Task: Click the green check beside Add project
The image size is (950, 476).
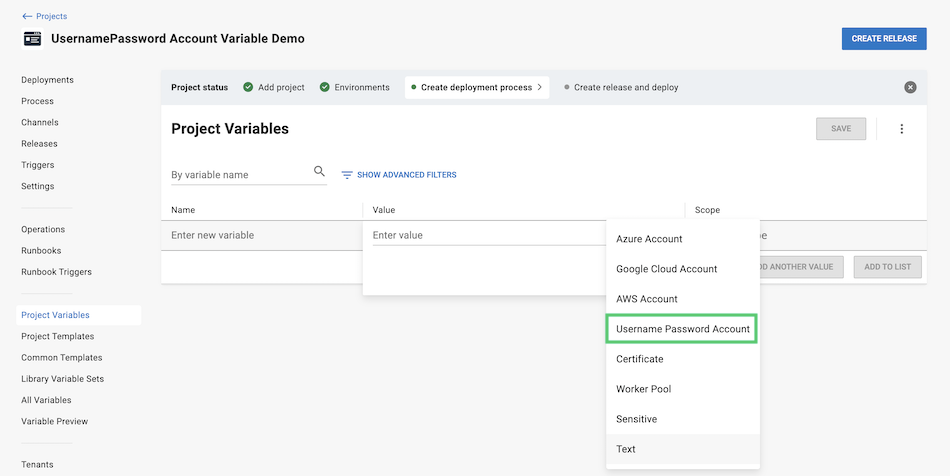Action: [x=248, y=87]
